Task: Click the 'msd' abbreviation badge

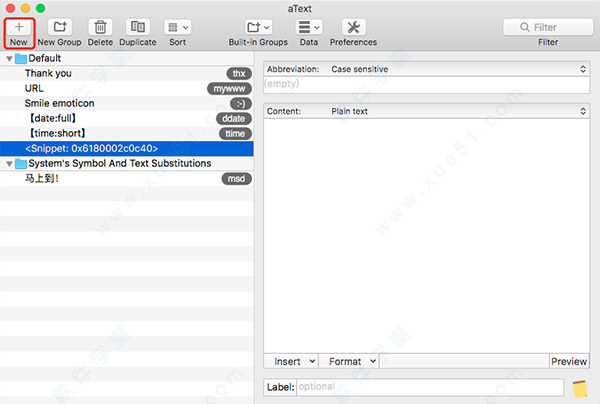Action: pos(236,179)
